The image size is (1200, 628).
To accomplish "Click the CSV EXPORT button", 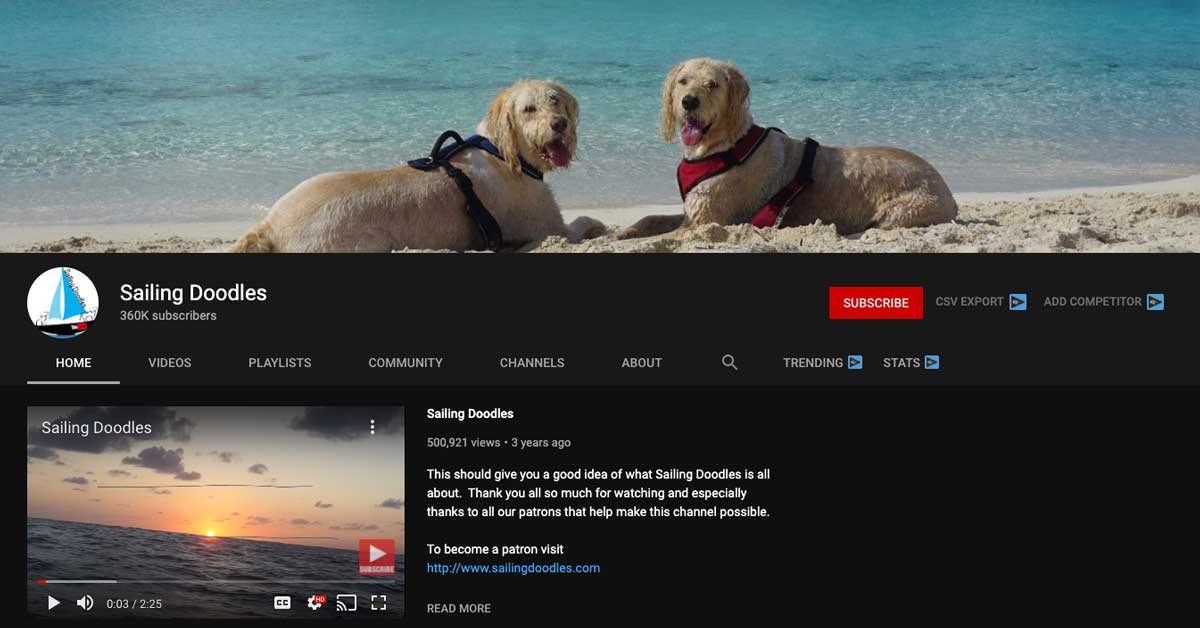I will point(981,302).
